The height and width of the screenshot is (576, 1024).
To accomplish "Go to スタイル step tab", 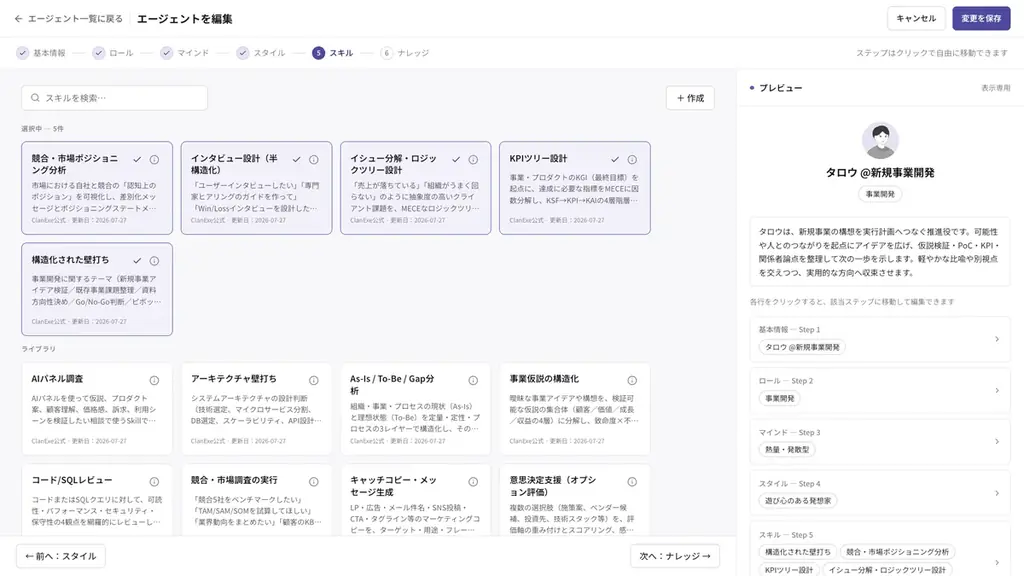I will point(261,53).
